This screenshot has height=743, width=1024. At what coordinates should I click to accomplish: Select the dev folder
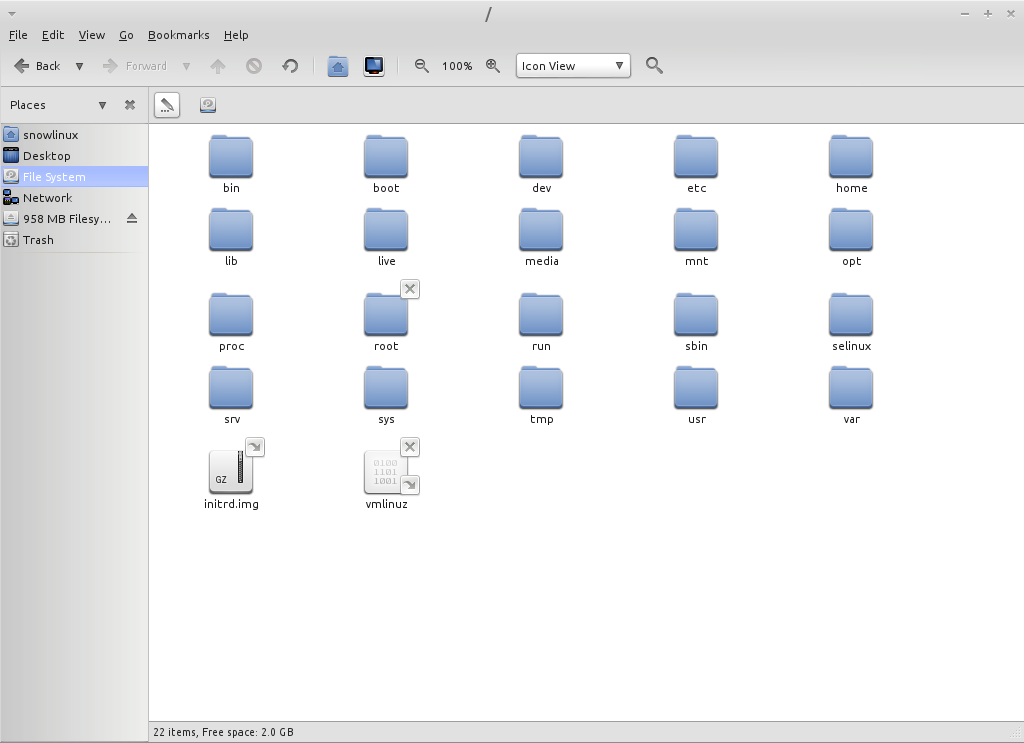pos(541,165)
